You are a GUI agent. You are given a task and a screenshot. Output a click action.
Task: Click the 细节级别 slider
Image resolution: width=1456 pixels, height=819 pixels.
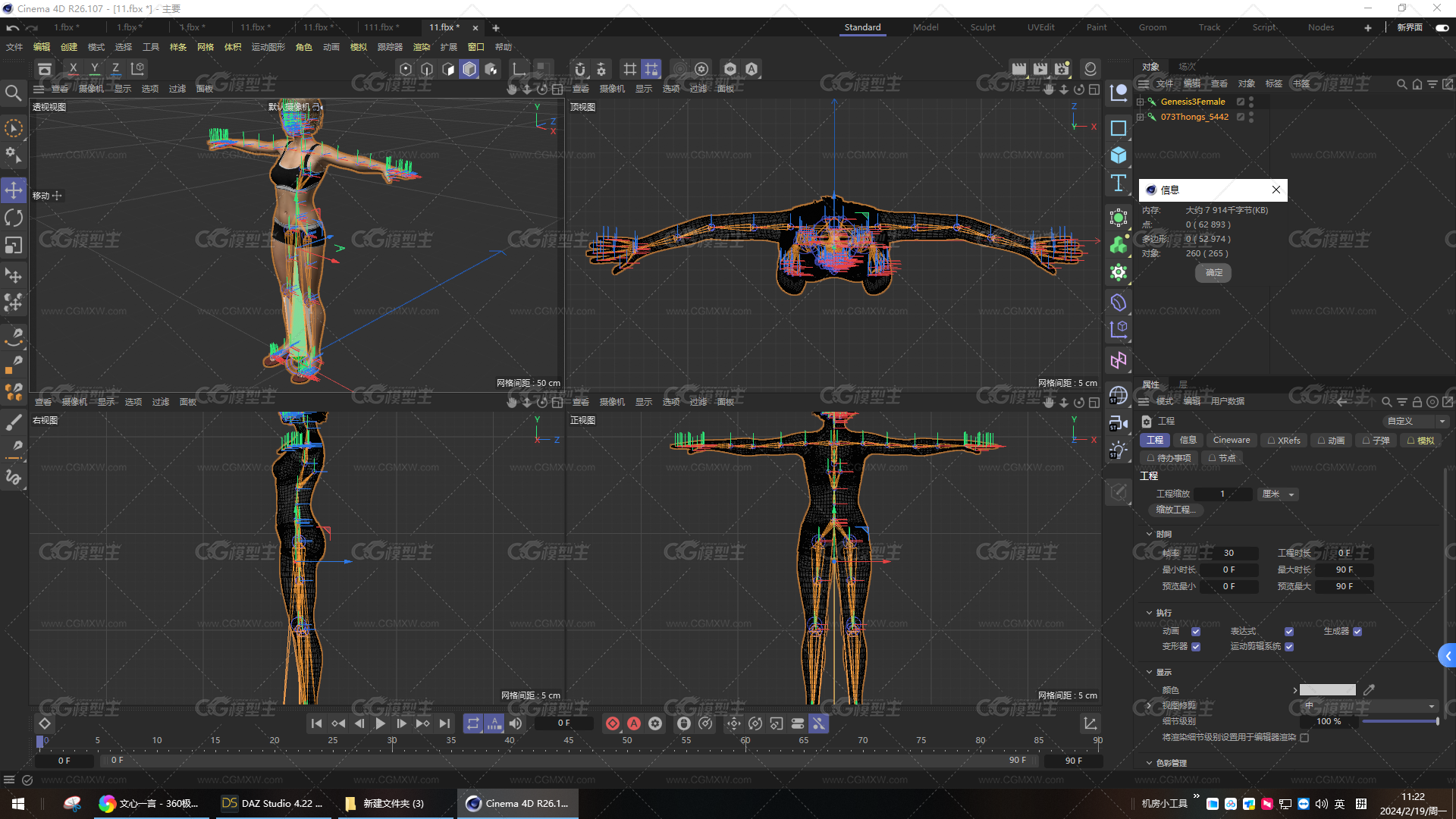(1400, 722)
